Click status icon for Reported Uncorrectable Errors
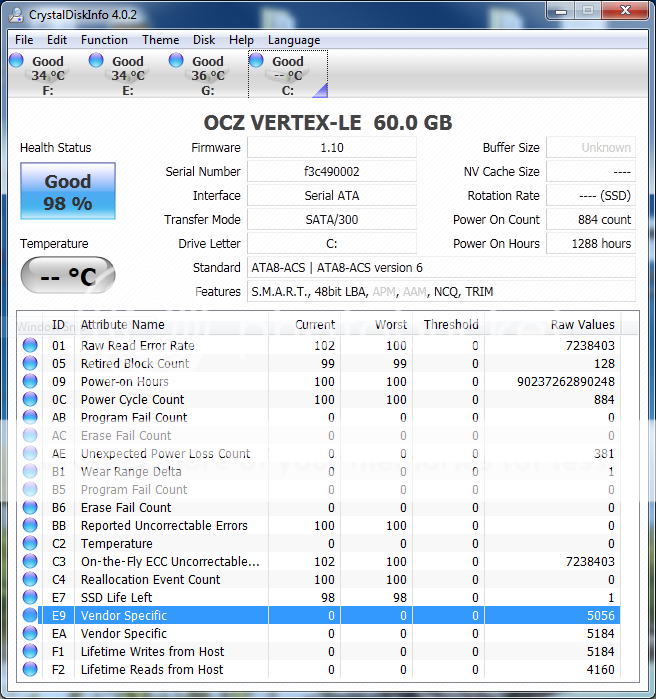Screen dimensions: 656x699 tap(30, 526)
